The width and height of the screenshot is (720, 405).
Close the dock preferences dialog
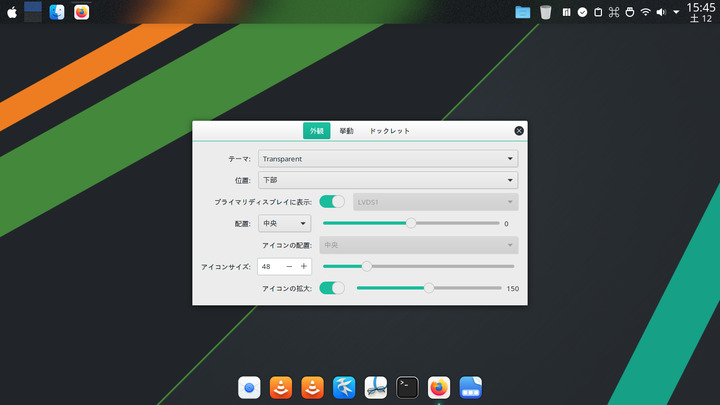[519, 131]
